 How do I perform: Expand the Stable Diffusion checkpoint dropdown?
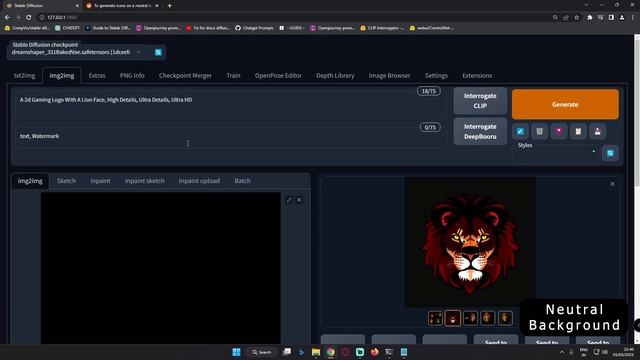[x=139, y=52]
